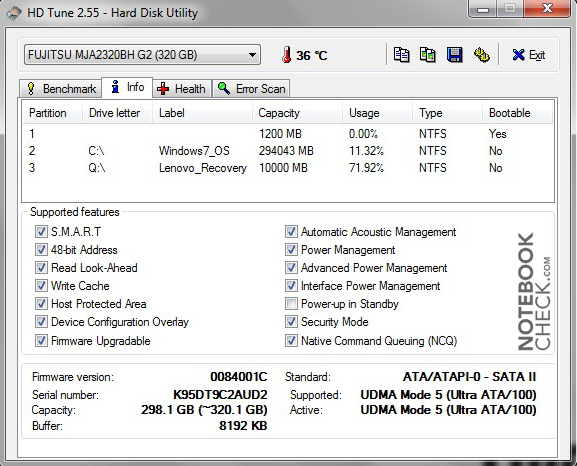The image size is (577, 466).
Task: Minimize the HD Tune window
Action: (482, 9)
